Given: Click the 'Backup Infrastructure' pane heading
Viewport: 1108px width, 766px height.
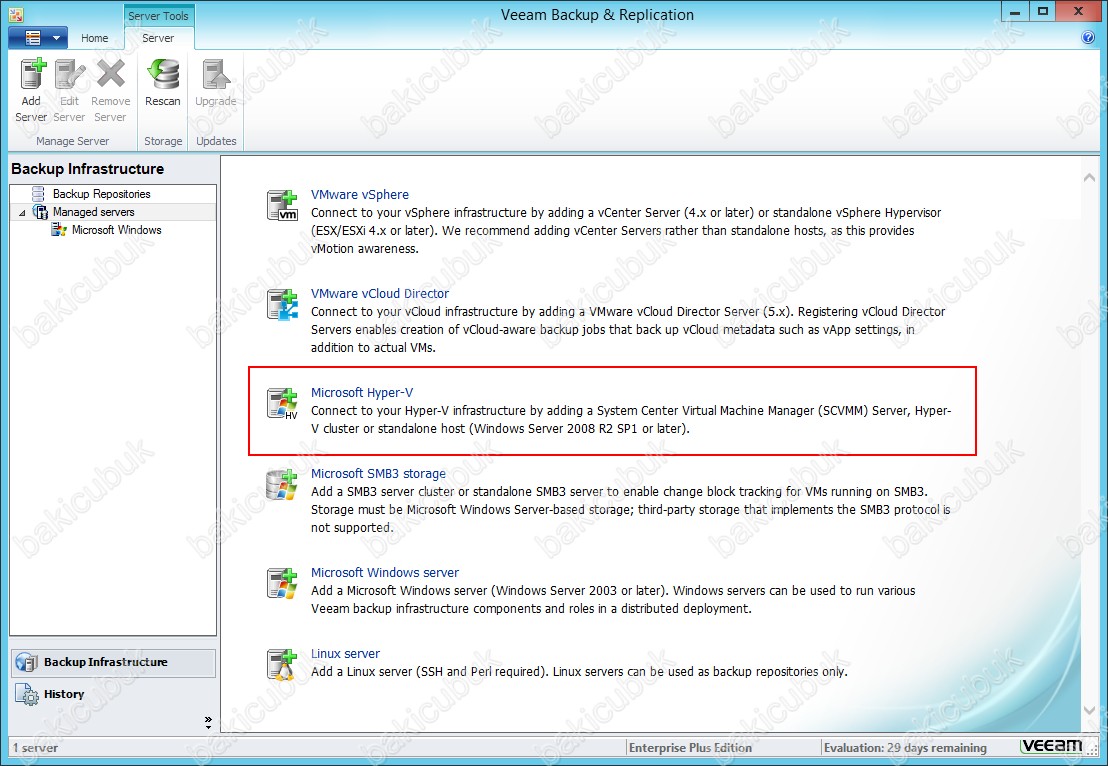Looking at the screenshot, I should 88,169.
